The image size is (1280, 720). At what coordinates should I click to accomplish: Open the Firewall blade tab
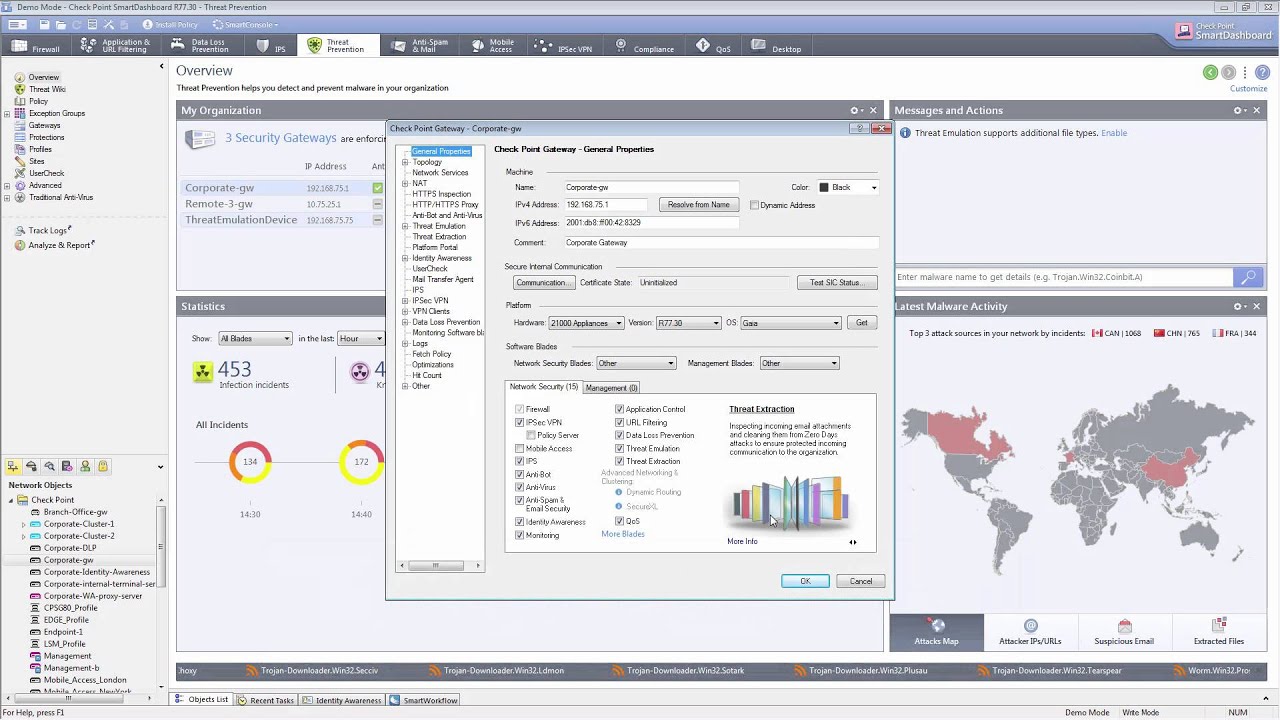click(36, 46)
